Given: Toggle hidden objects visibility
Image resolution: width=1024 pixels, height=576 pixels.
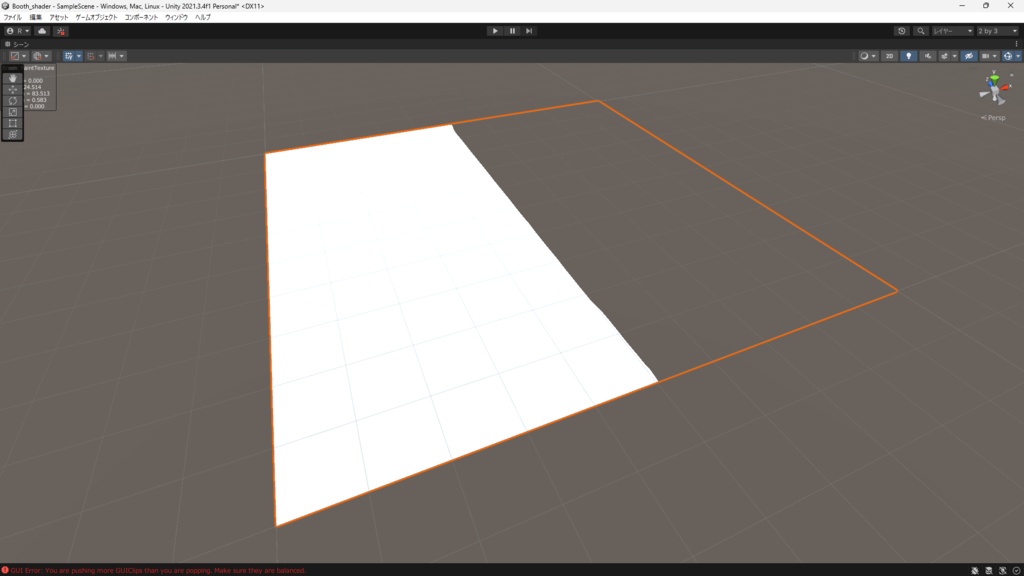Looking at the screenshot, I should pos(969,56).
